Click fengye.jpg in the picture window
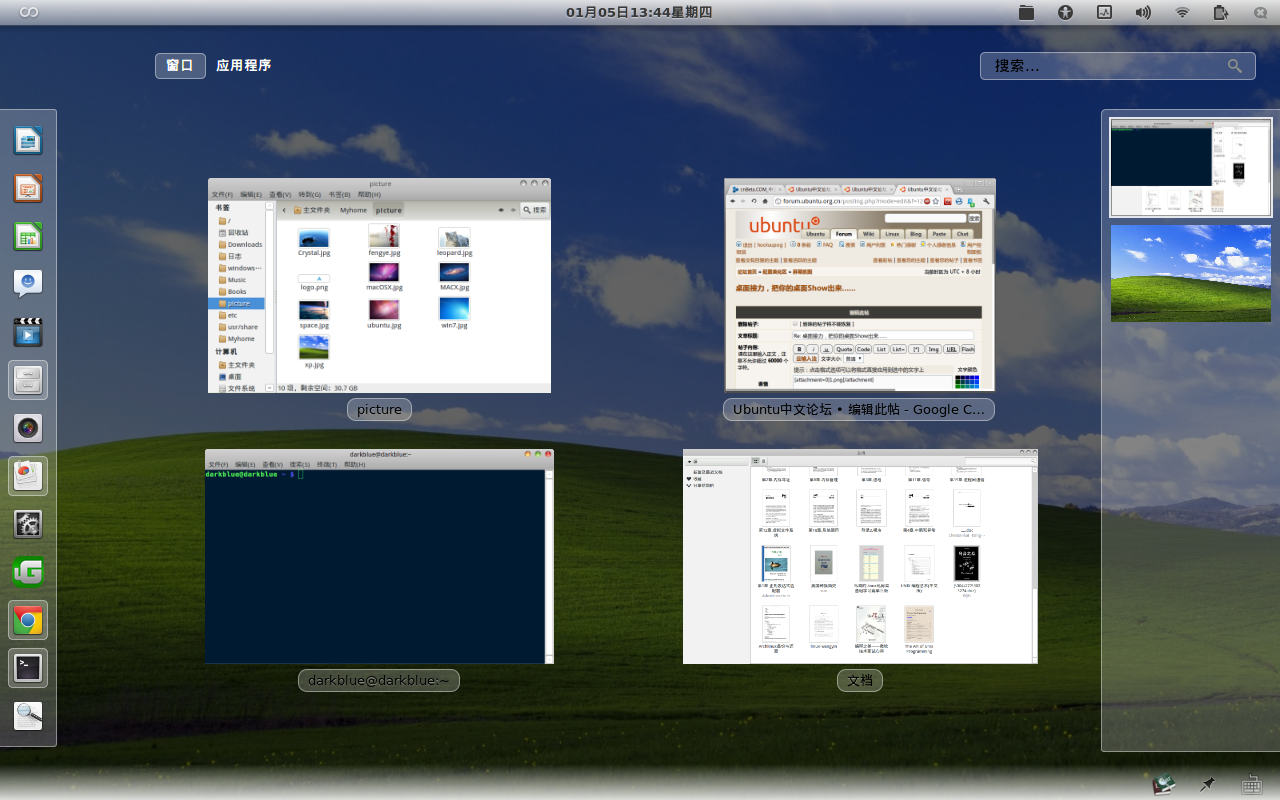Screen dimensions: 1280x800 click(x=384, y=240)
